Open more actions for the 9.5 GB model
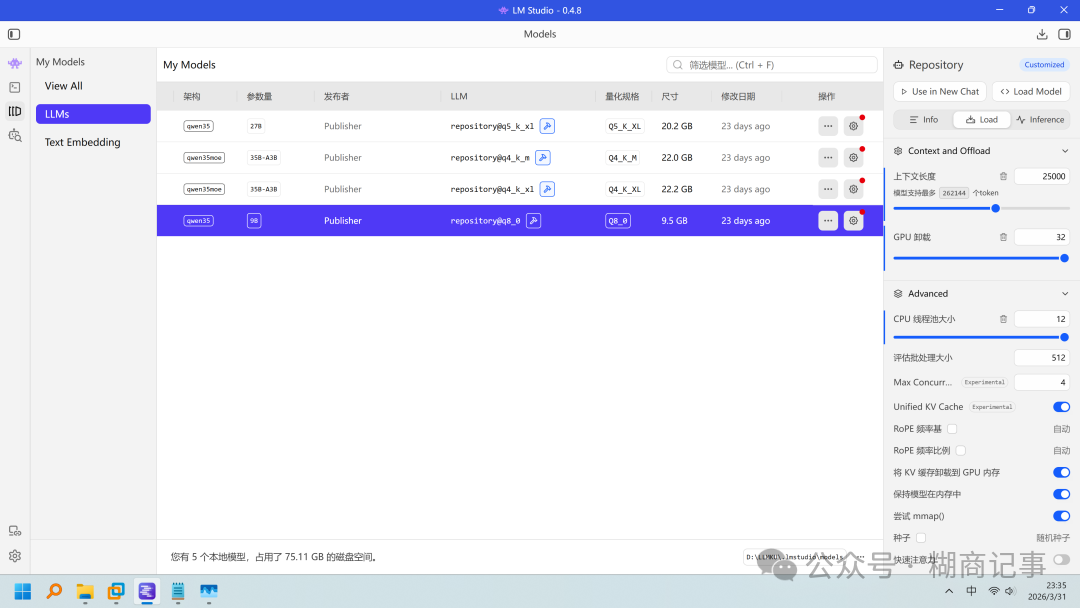The image size is (1080, 608). [828, 220]
